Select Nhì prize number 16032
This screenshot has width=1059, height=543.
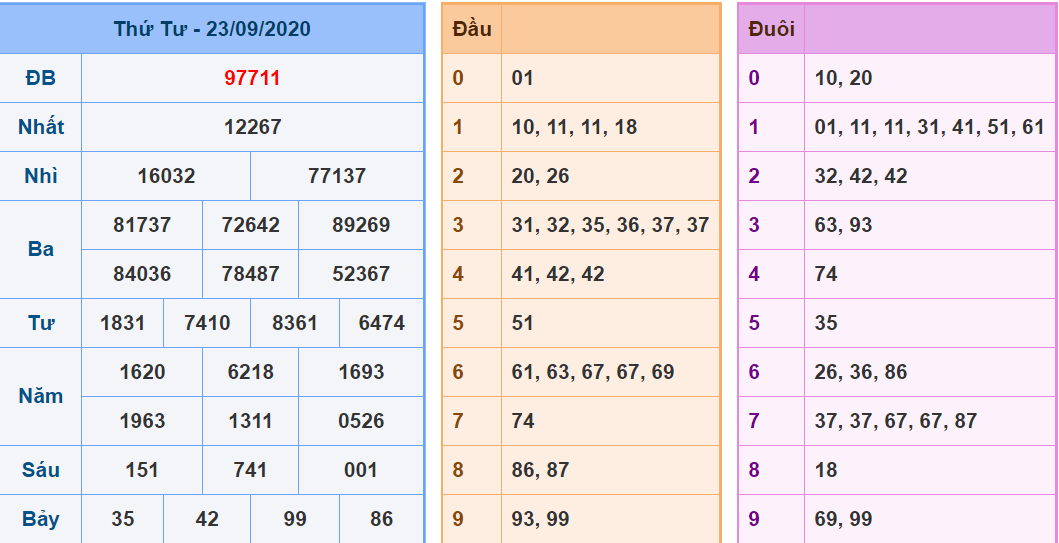166,176
